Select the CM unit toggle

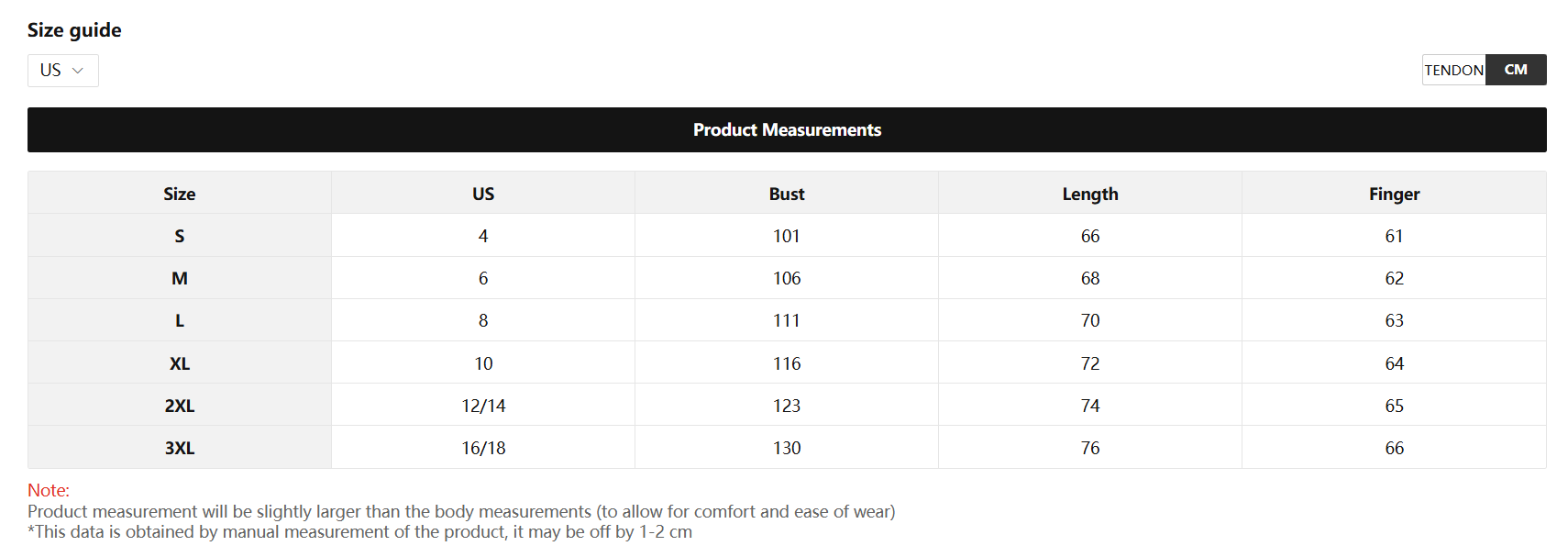[x=1516, y=70]
